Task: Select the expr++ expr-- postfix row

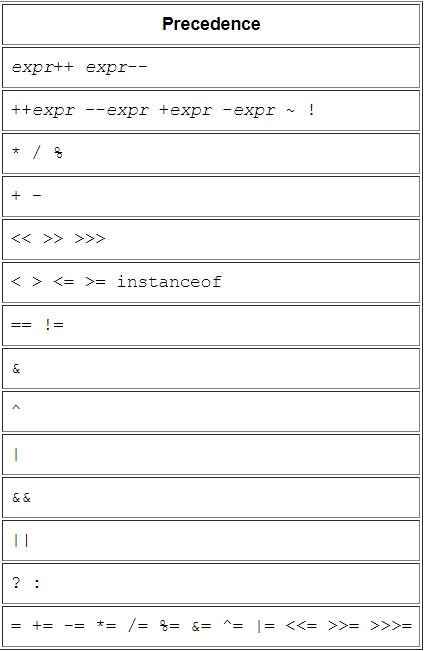Action: pyautogui.click(x=211, y=67)
